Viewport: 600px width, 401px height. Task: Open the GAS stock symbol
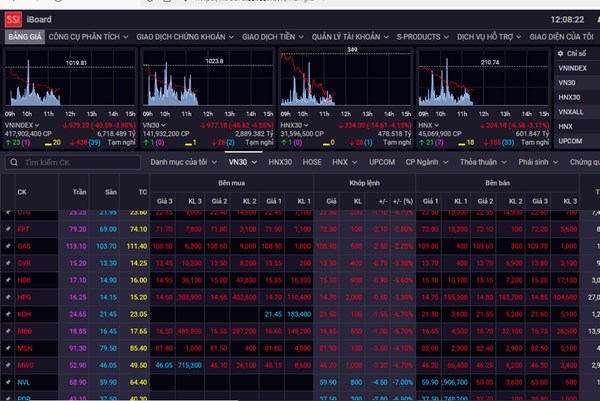click(x=24, y=246)
